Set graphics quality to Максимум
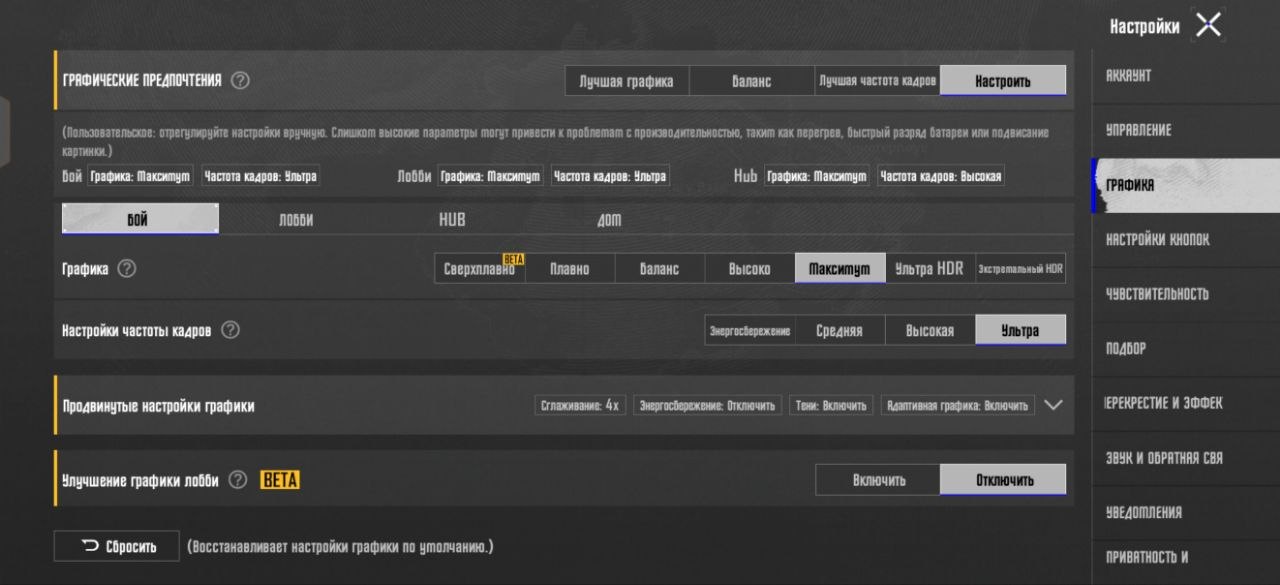The image size is (1280, 585). tap(840, 269)
